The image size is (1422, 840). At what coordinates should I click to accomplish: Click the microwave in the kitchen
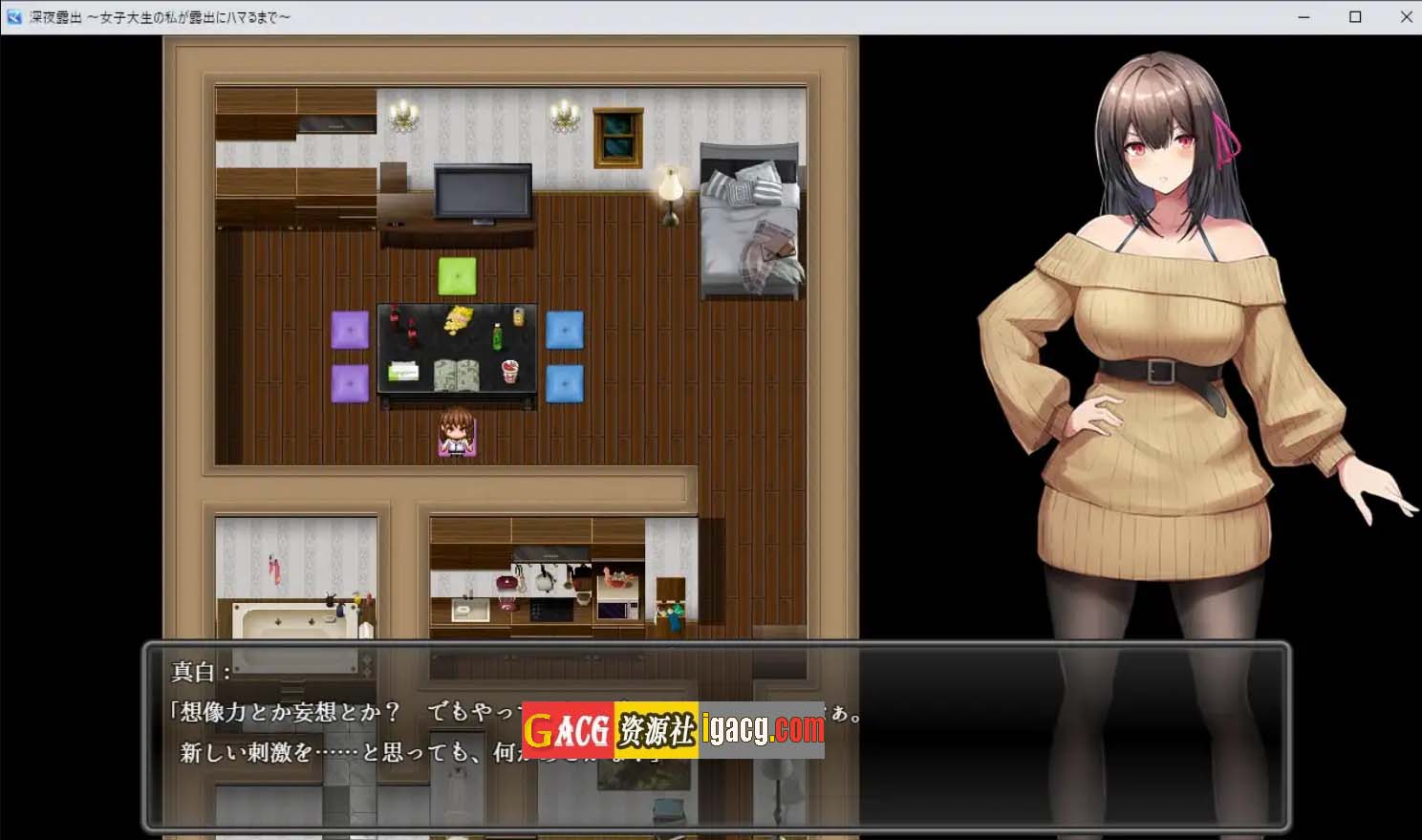(615, 608)
